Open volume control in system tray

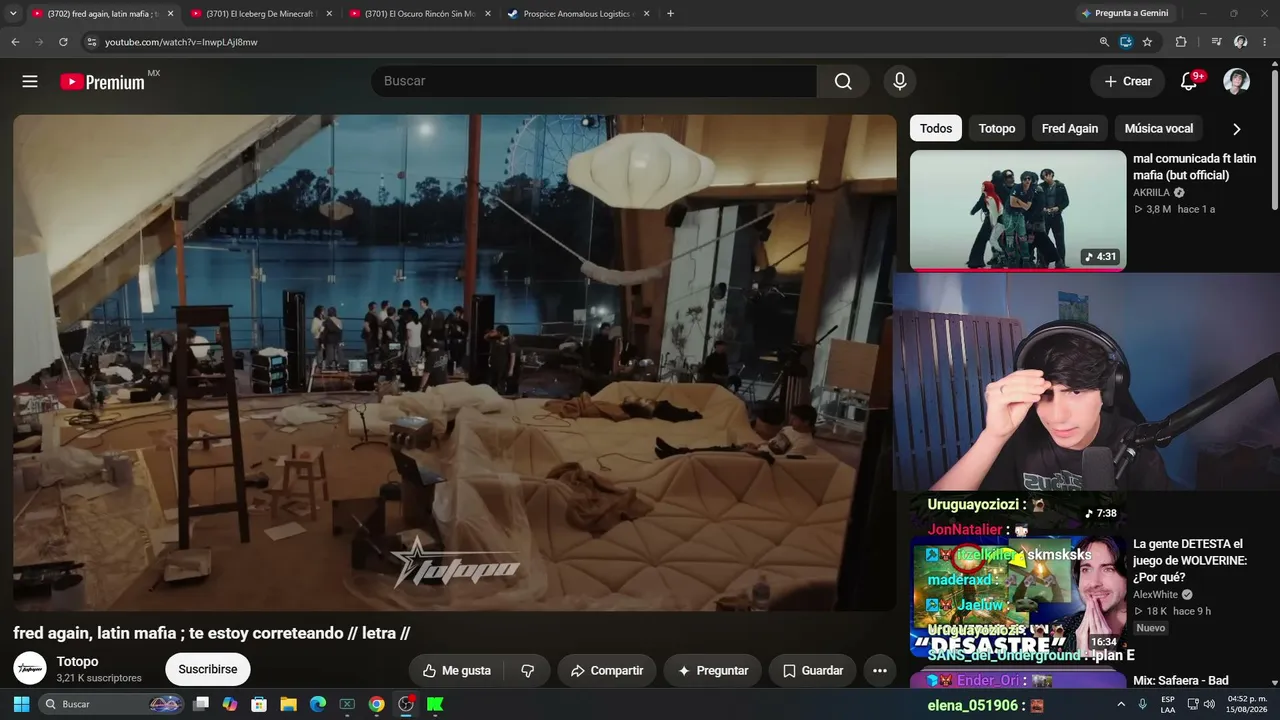[x=1209, y=704]
